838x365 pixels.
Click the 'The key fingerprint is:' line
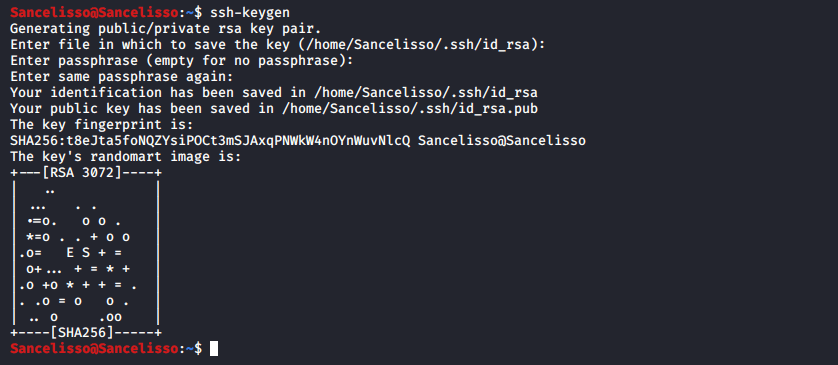(x=102, y=125)
